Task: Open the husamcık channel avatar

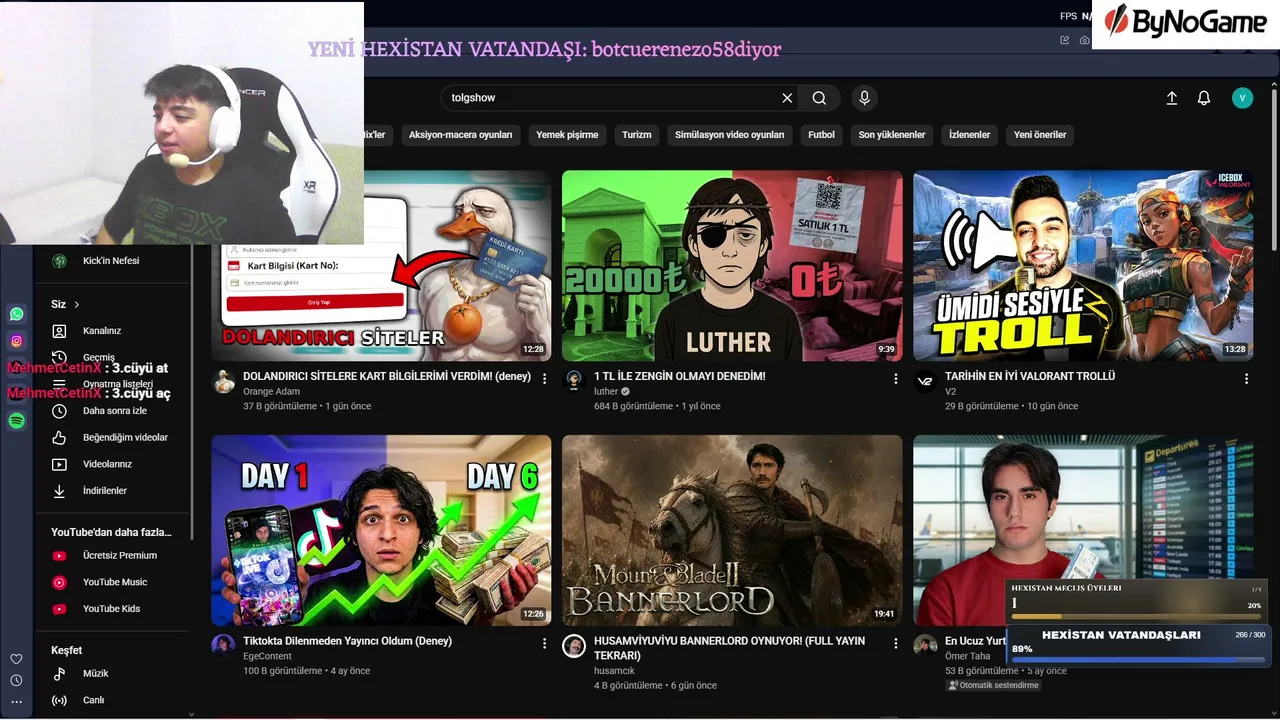Action: coord(574,645)
